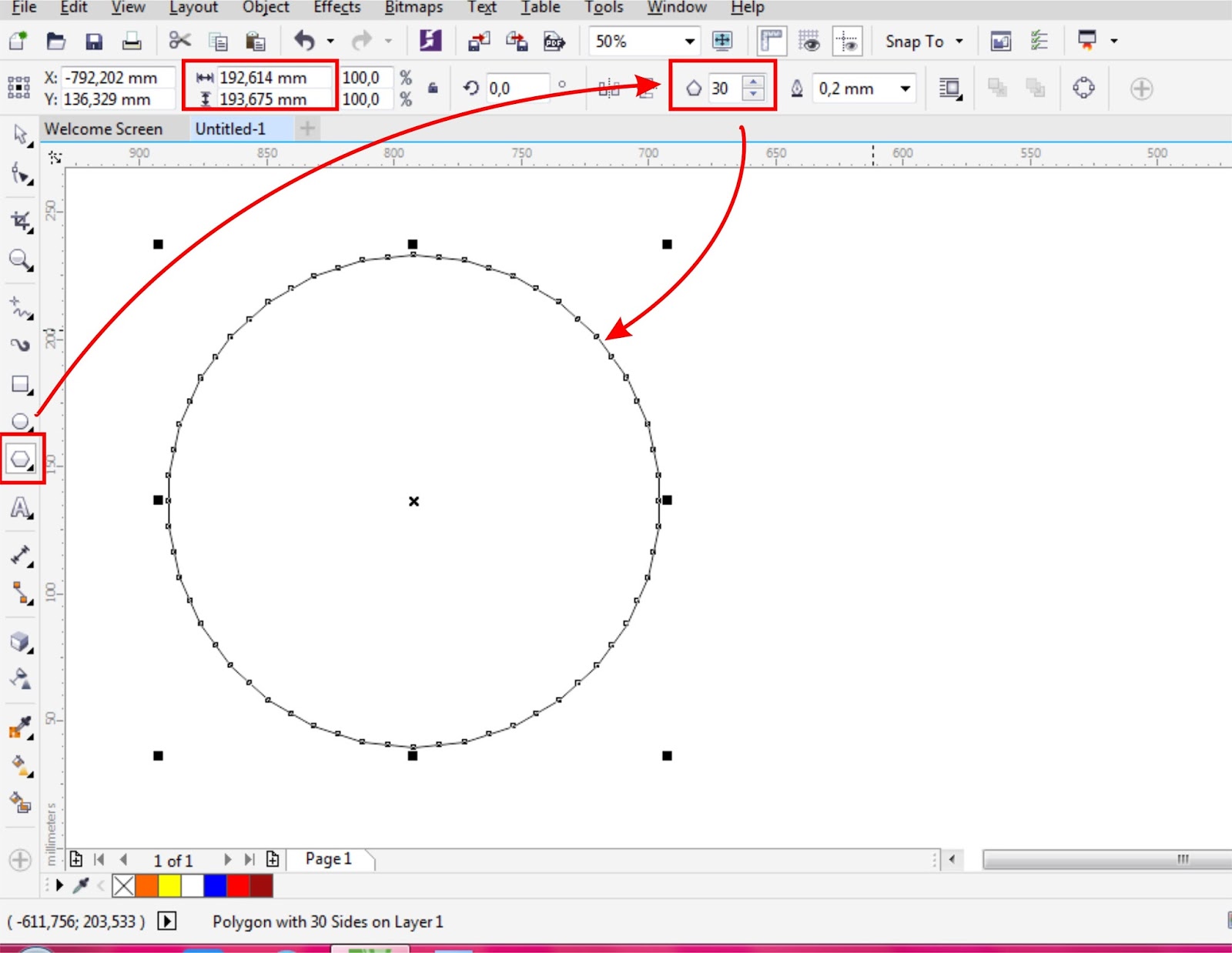Pick the Crop tool

tap(21, 221)
